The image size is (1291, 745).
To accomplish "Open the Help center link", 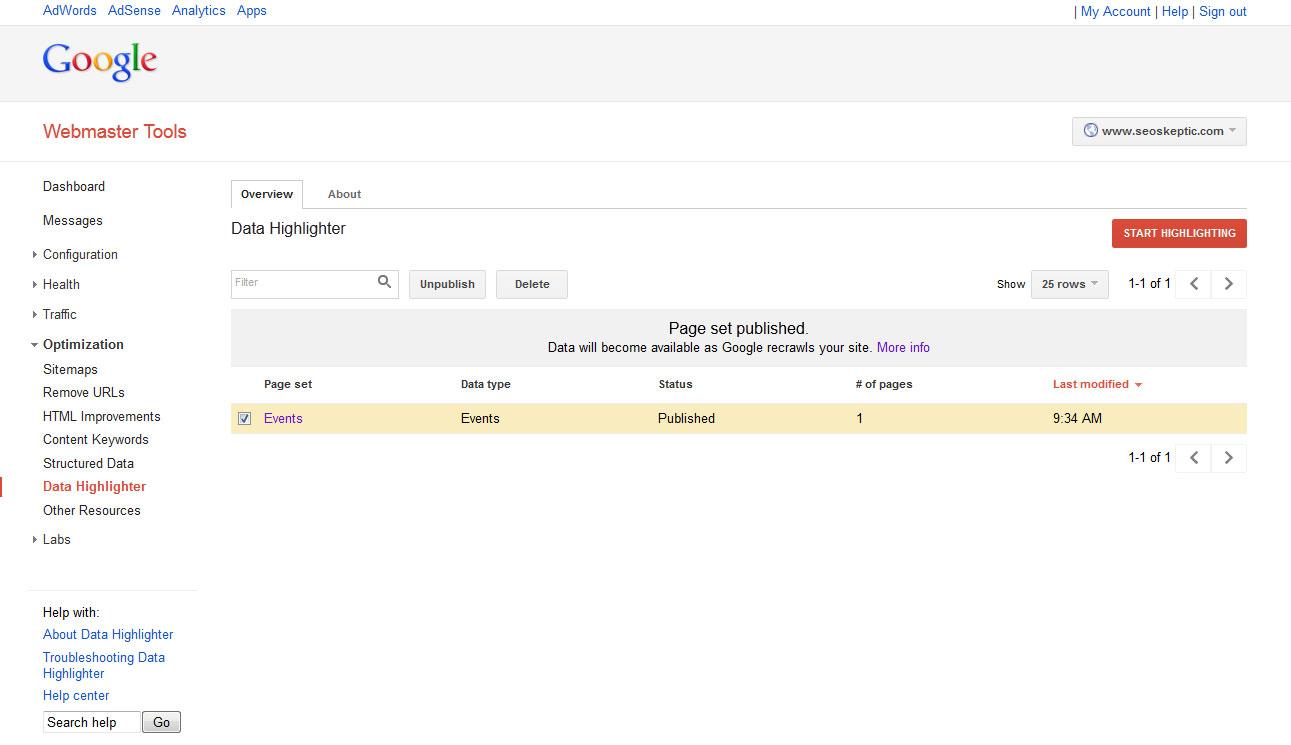I will 76,696.
